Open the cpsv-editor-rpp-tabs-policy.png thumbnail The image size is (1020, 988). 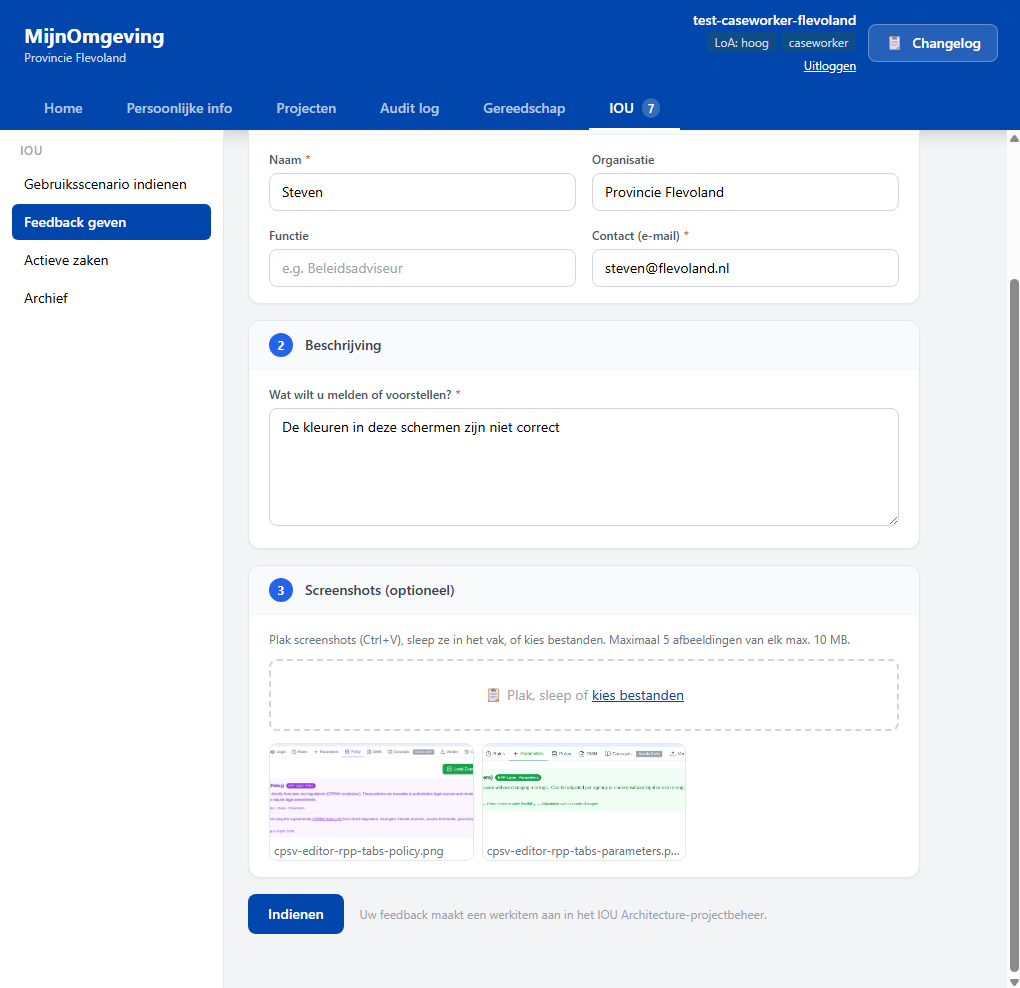pyautogui.click(x=370, y=802)
